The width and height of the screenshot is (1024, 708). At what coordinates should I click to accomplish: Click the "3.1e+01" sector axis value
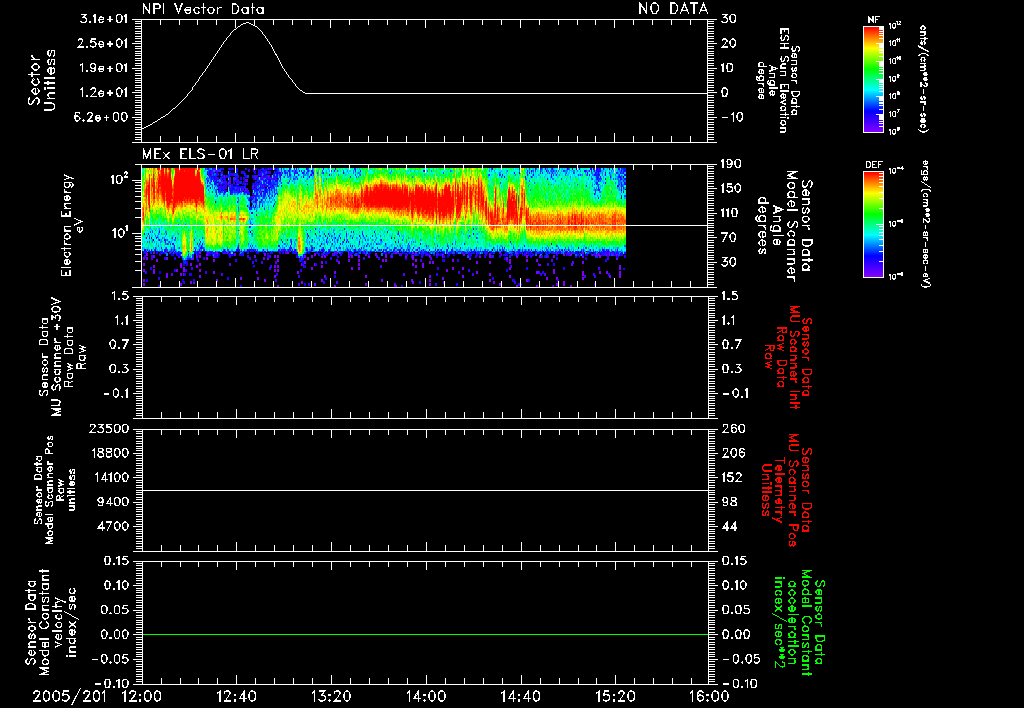[x=104, y=19]
